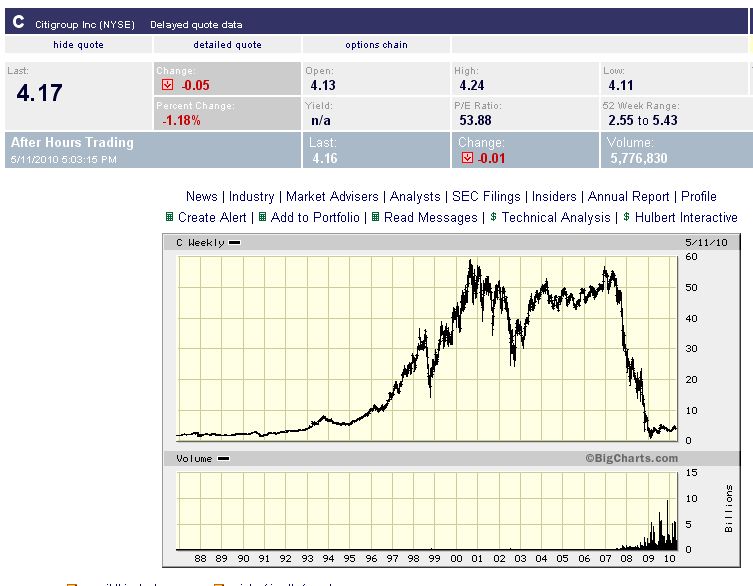Open Hulbert Interactive link

click(x=686, y=218)
